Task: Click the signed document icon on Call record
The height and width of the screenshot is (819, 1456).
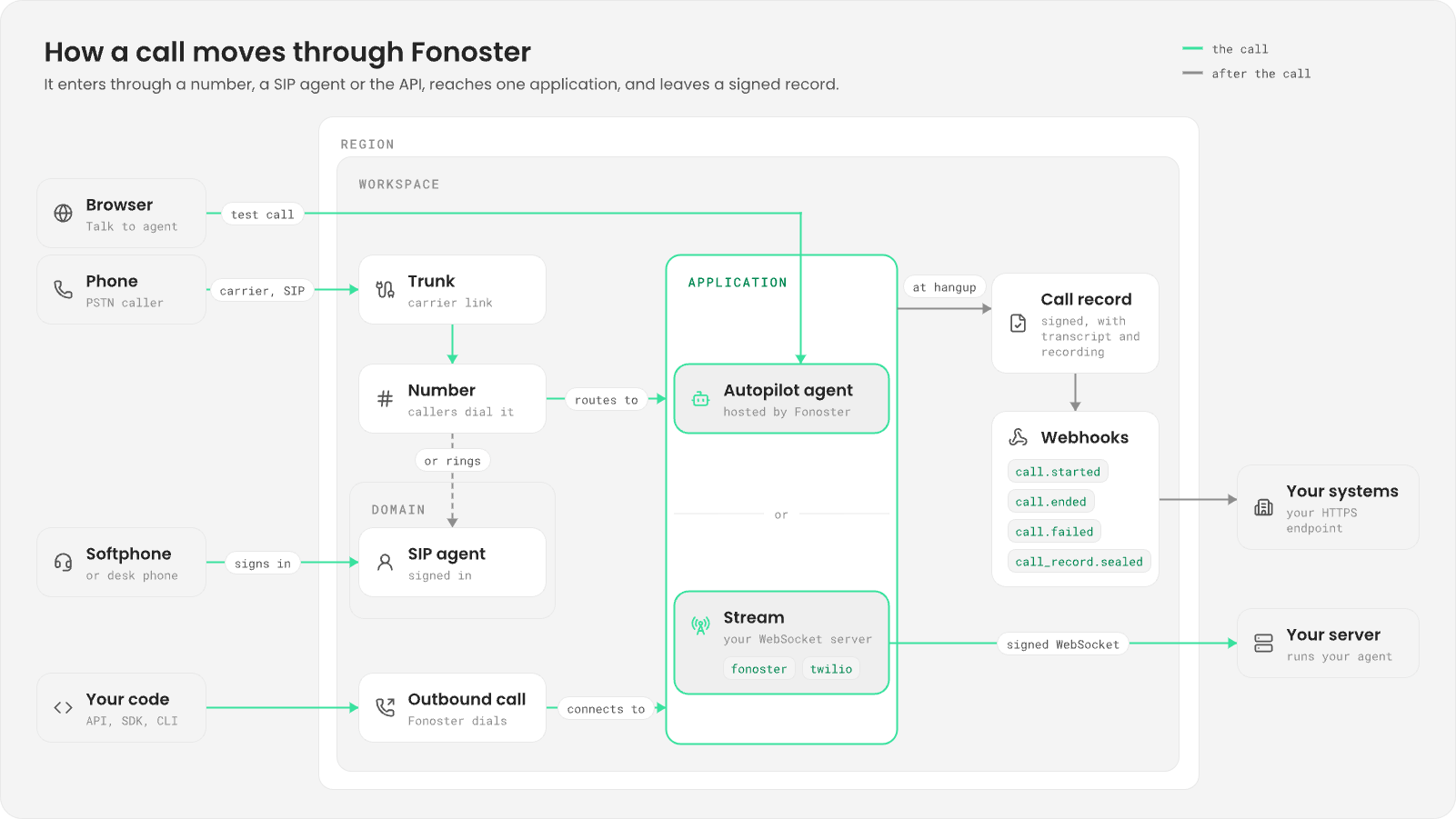Action: tap(1019, 324)
